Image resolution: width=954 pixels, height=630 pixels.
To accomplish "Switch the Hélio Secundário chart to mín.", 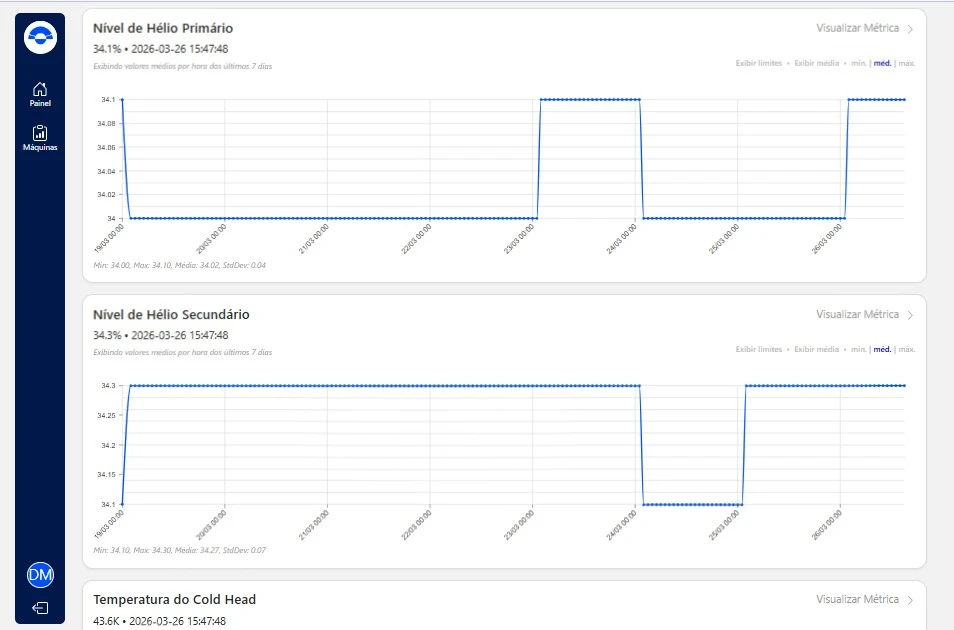I will coord(858,349).
